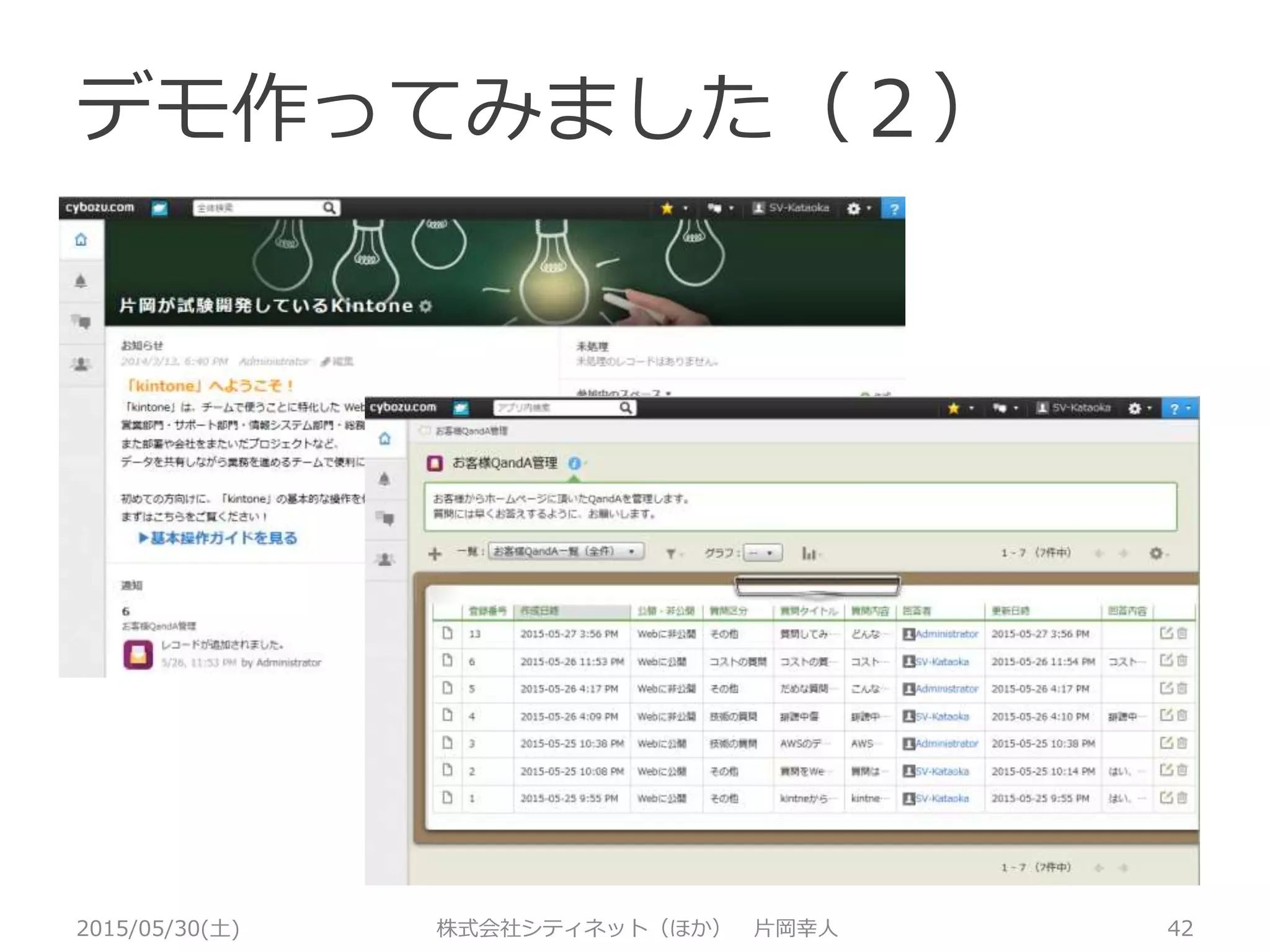Open people icon in back window sidebar
Viewport: 1270px width, 952px height.
tap(81, 364)
